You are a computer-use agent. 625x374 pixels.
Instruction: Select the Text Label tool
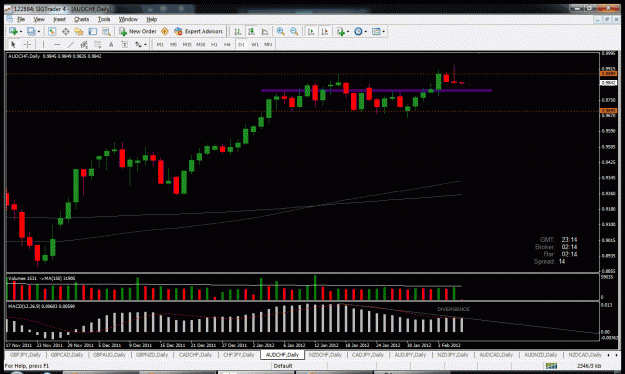pyautogui.click(x=124, y=45)
